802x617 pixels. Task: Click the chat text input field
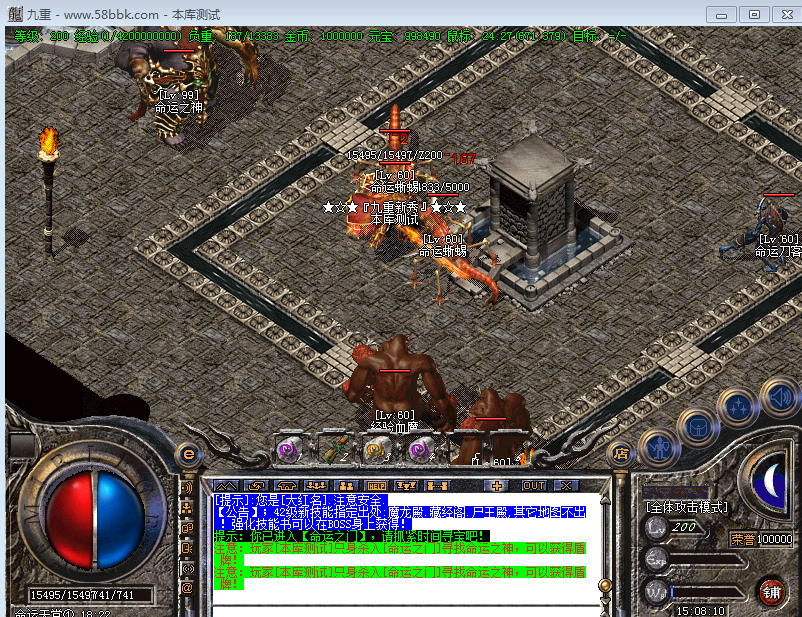[406, 611]
